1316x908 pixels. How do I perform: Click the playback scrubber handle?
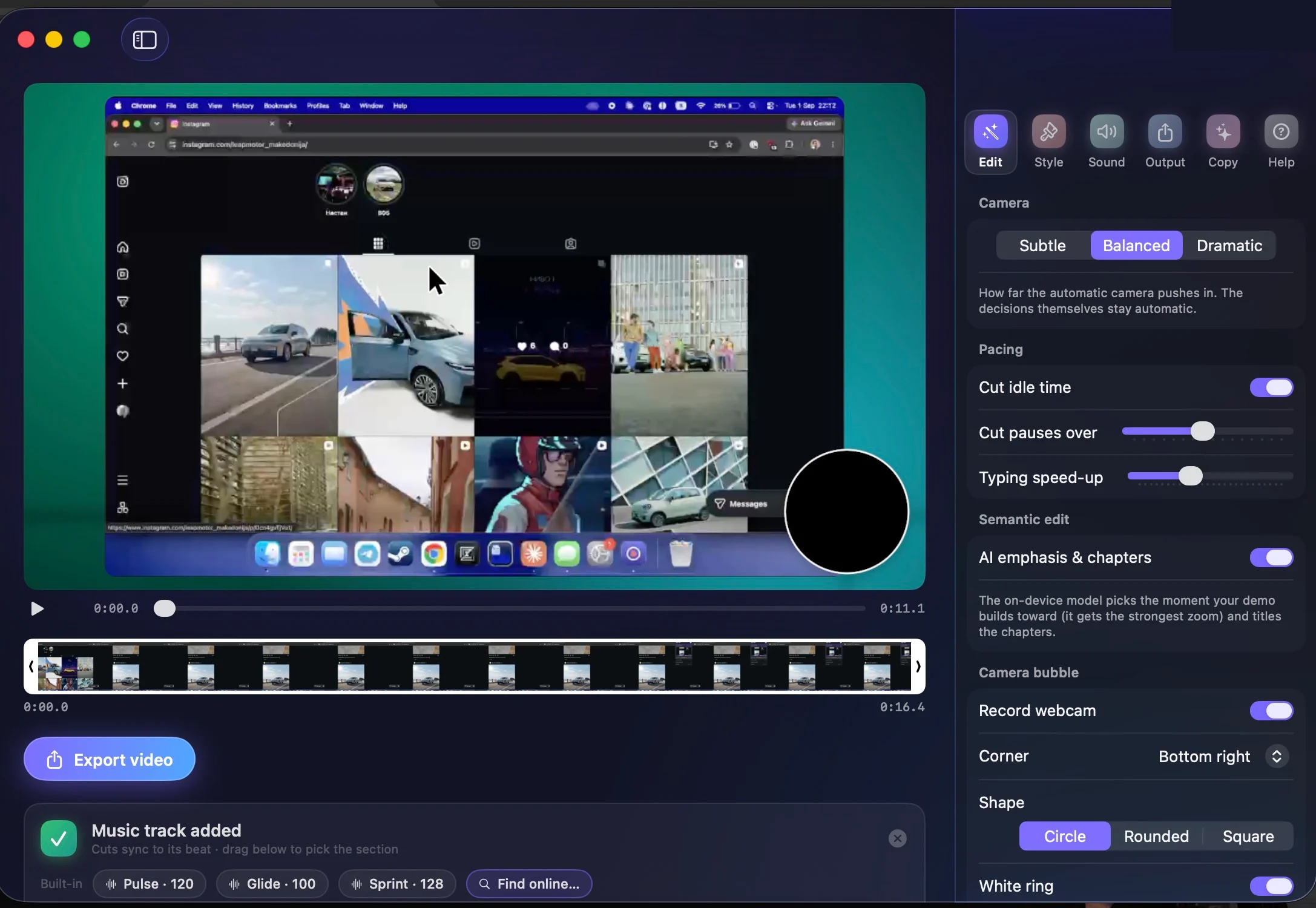[164, 608]
